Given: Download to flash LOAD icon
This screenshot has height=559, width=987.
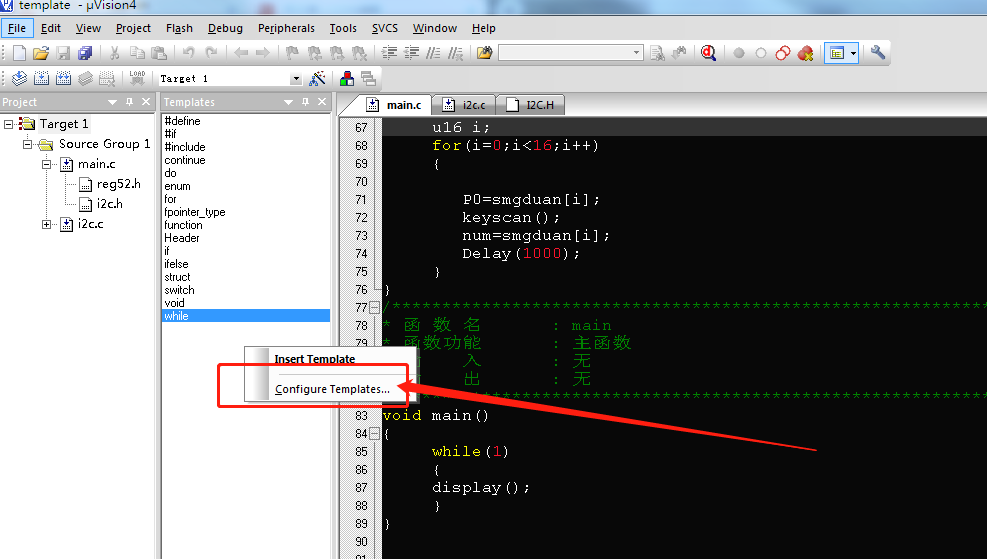Looking at the screenshot, I should pos(137,78).
